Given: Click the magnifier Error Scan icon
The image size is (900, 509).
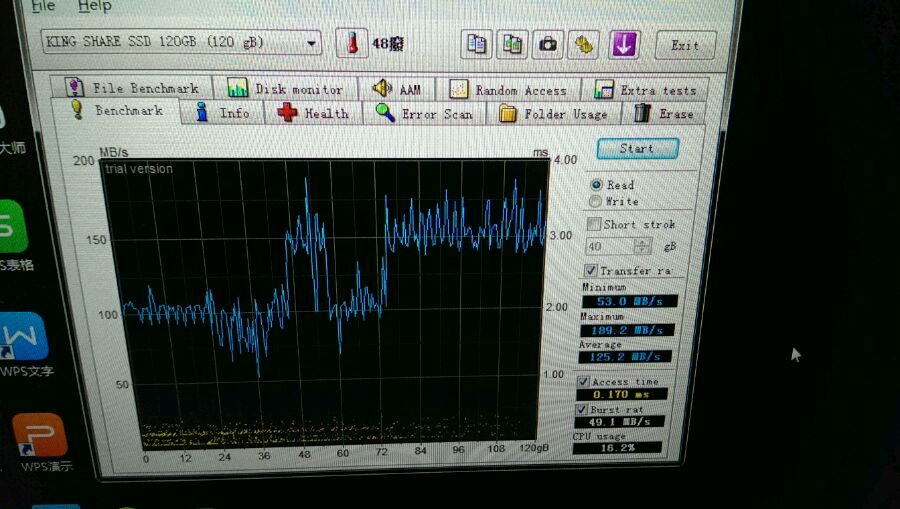Looking at the screenshot, I should [385, 112].
